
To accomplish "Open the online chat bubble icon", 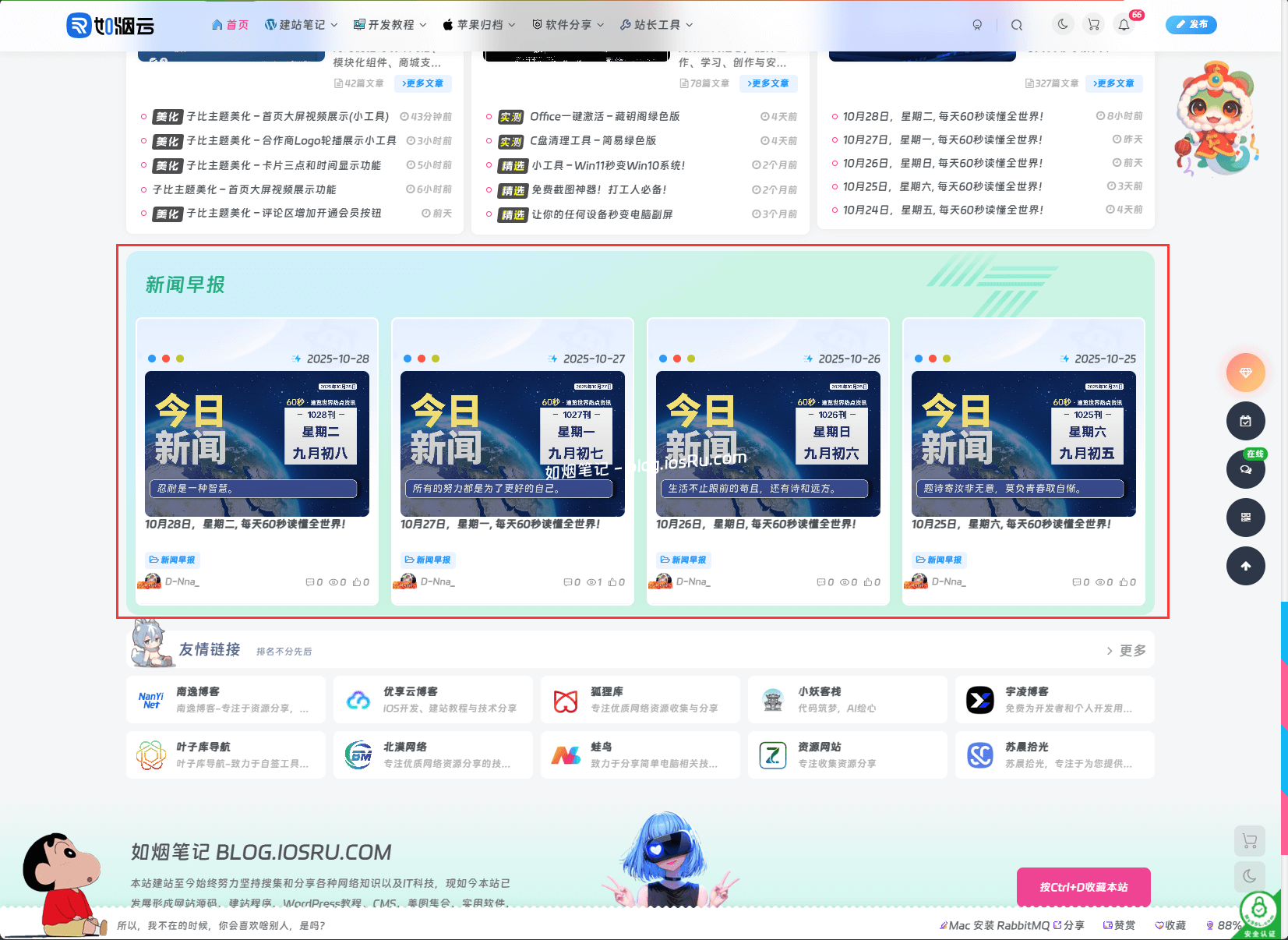I will 1245,469.
